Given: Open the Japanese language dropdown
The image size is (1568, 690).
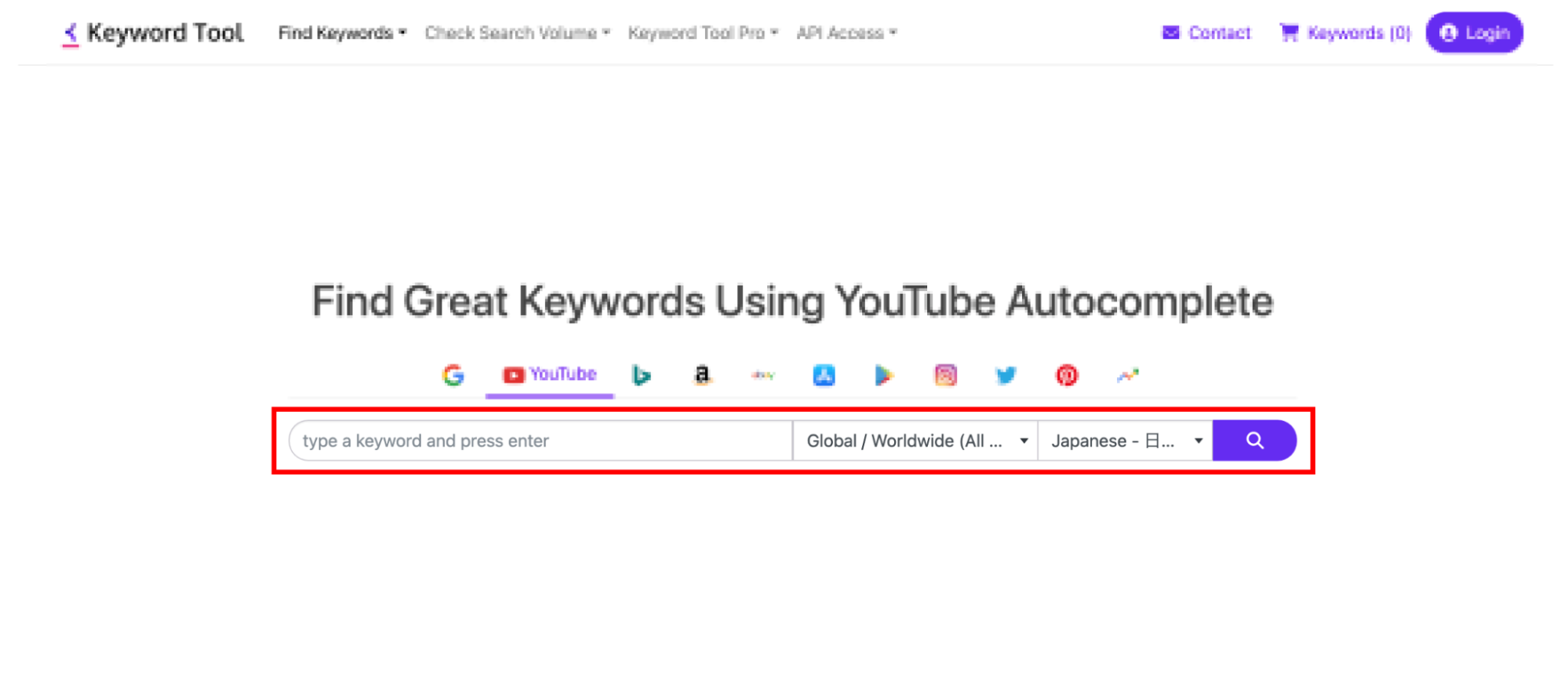Looking at the screenshot, I should (1126, 441).
